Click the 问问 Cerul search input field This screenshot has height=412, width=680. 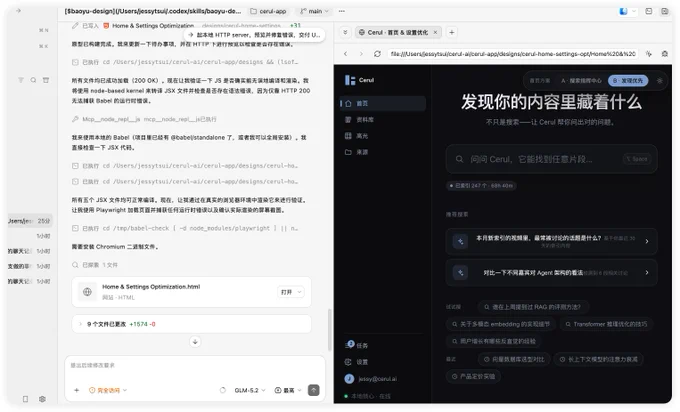[551, 159]
